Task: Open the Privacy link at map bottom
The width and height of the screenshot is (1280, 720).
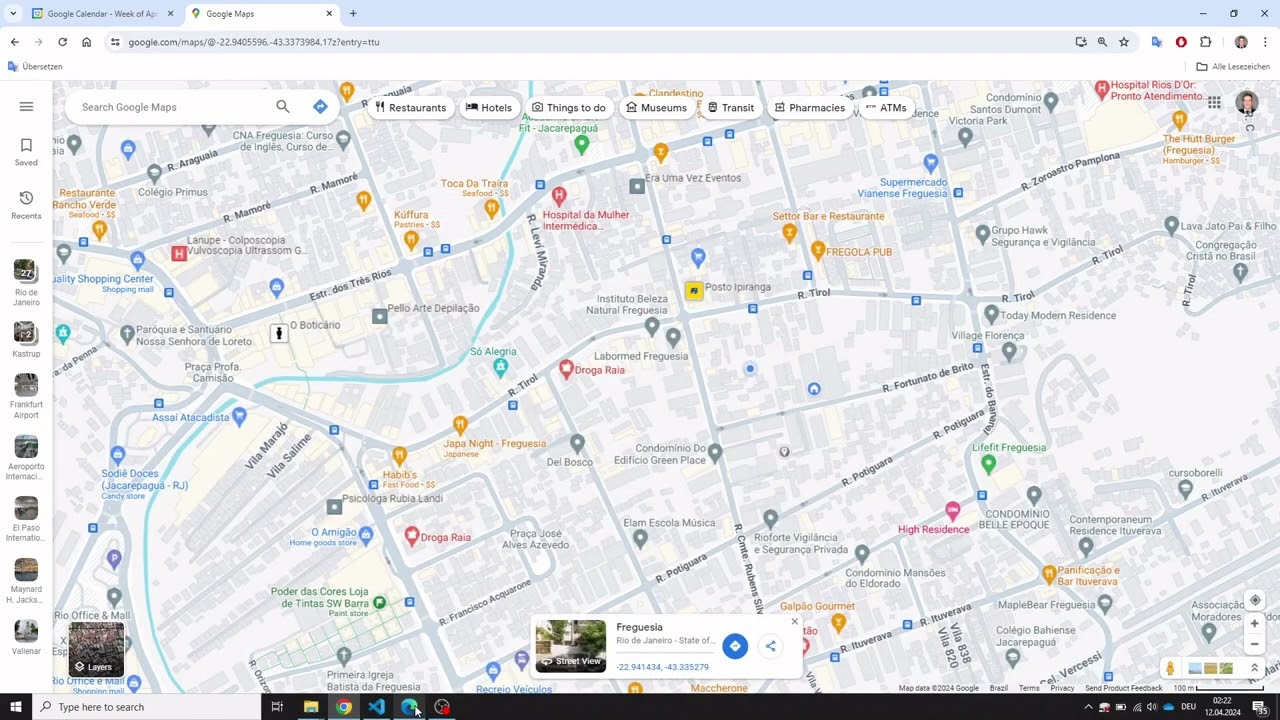Action: (x=1062, y=688)
